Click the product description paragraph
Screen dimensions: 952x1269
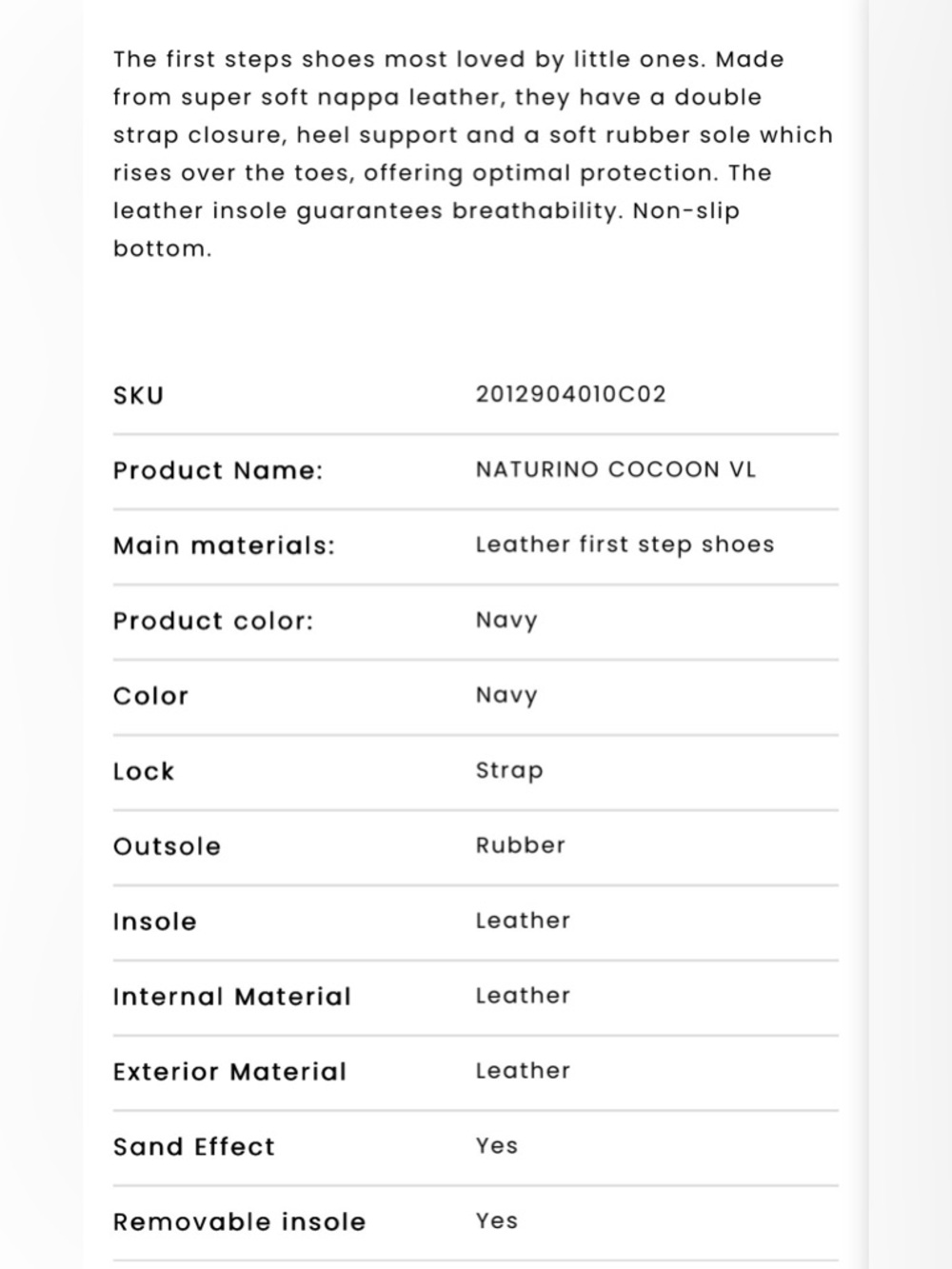[473, 154]
